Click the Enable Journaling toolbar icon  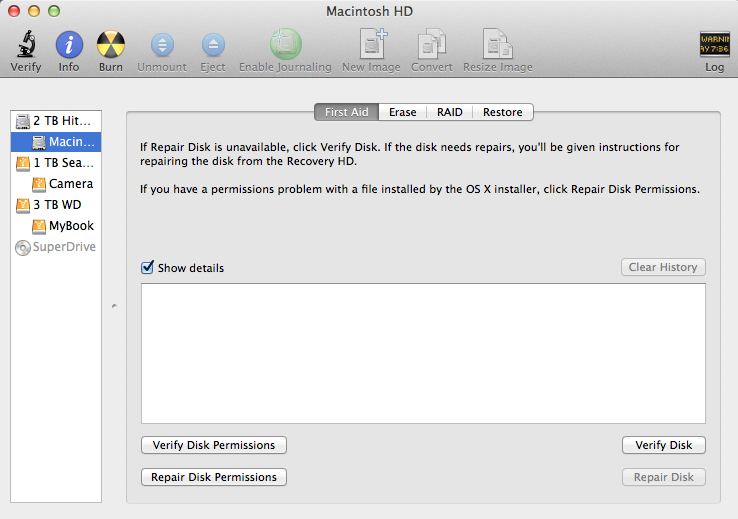pyautogui.click(x=285, y=44)
